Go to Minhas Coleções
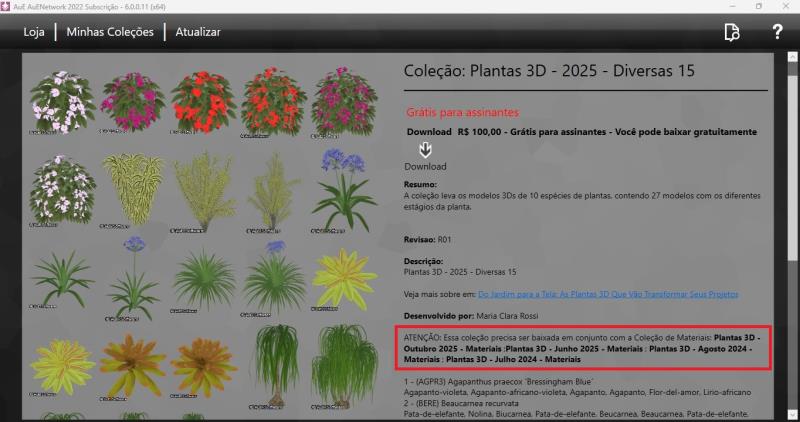Image resolution: width=800 pixels, height=422 pixels. coord(110,32)
